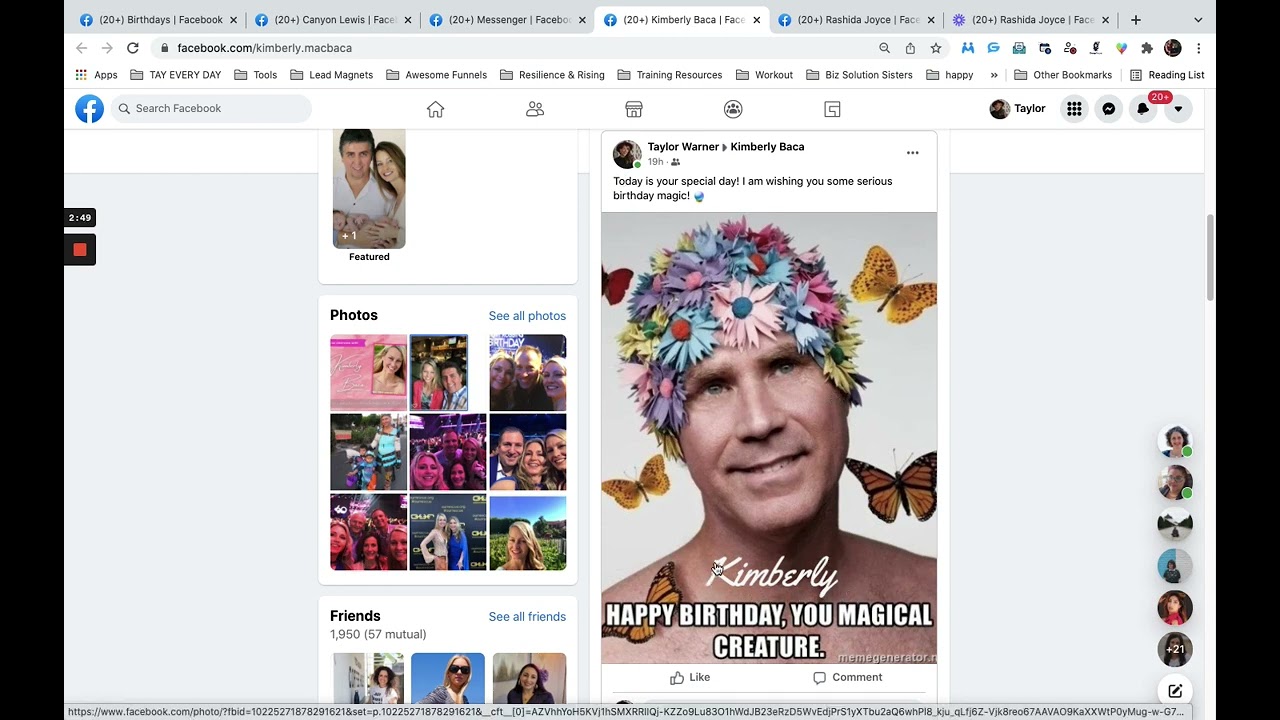Open the Birthday selfie photo thumbnail
The image size is (1280, 720).
tap(528, 373)
